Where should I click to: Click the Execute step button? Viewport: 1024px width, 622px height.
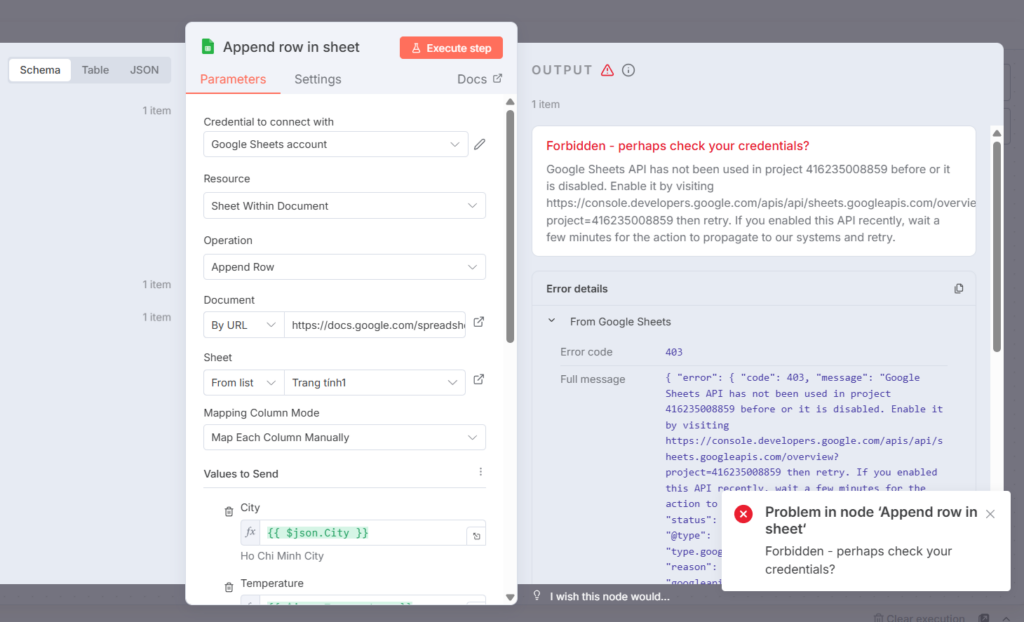point(451,48)
